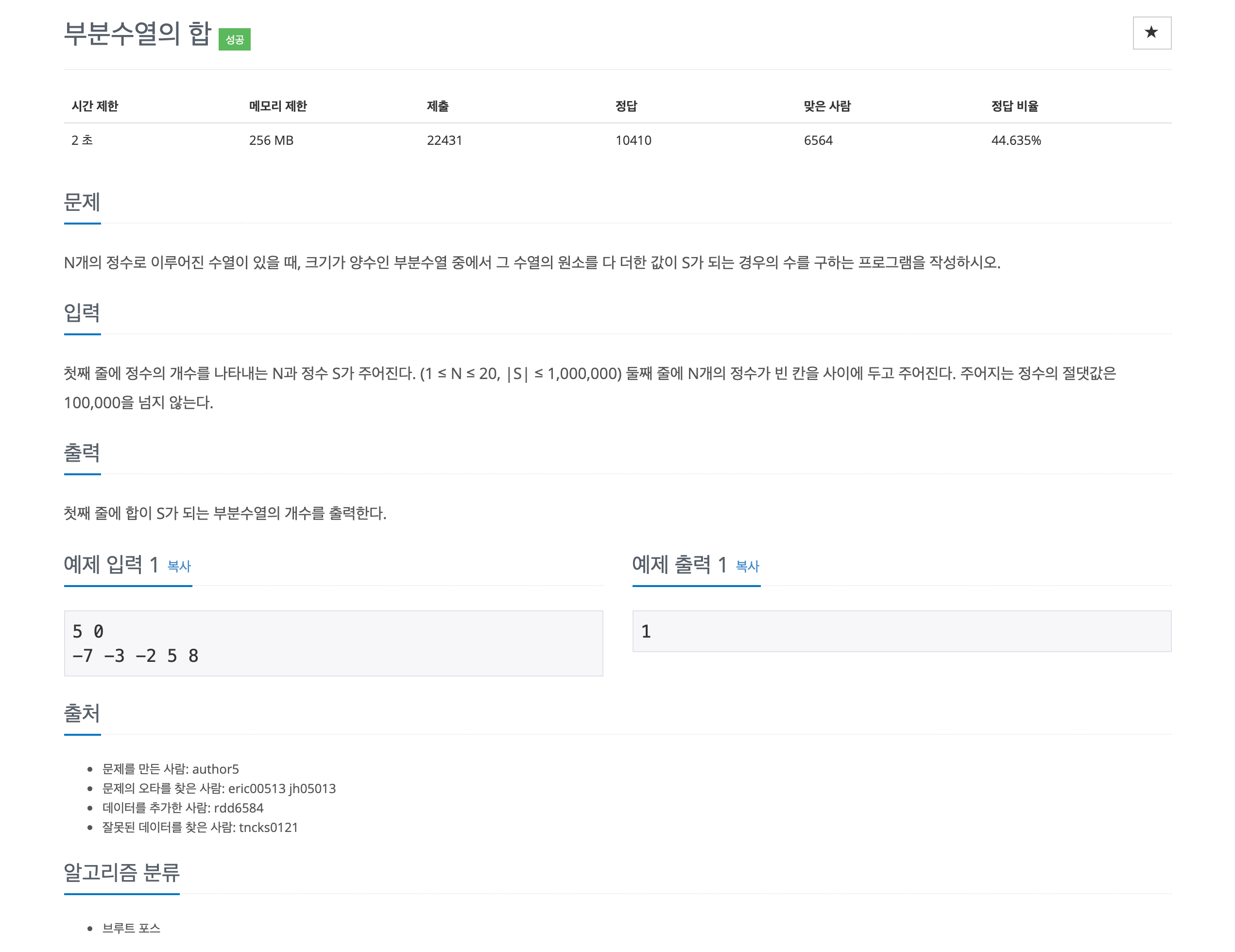Click the 문제 section heading
1235x952 pixels.
pyautogui.click(x=82, y=202)
